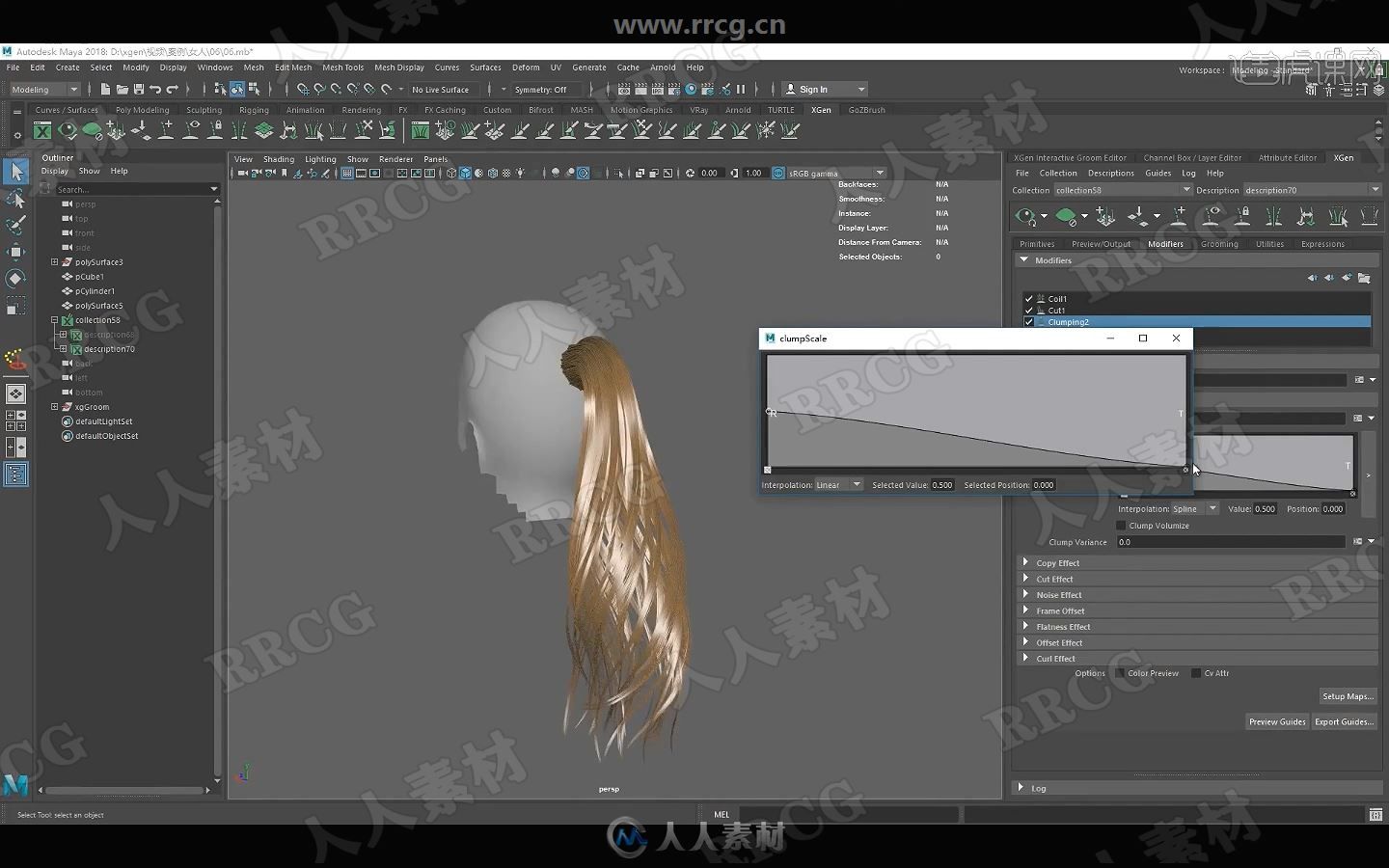Choose the Paint Selection tool

click(15, 225)
